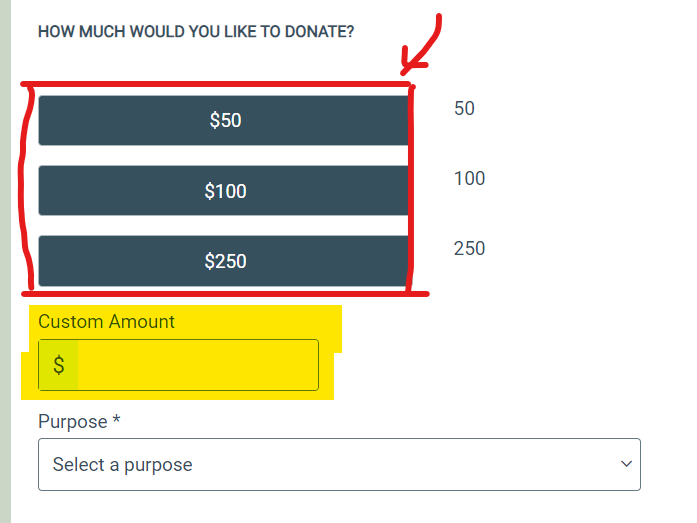Choose the $50 donation amount button
The height and width of the screenshot is (523, 697).
click(224, 121)
